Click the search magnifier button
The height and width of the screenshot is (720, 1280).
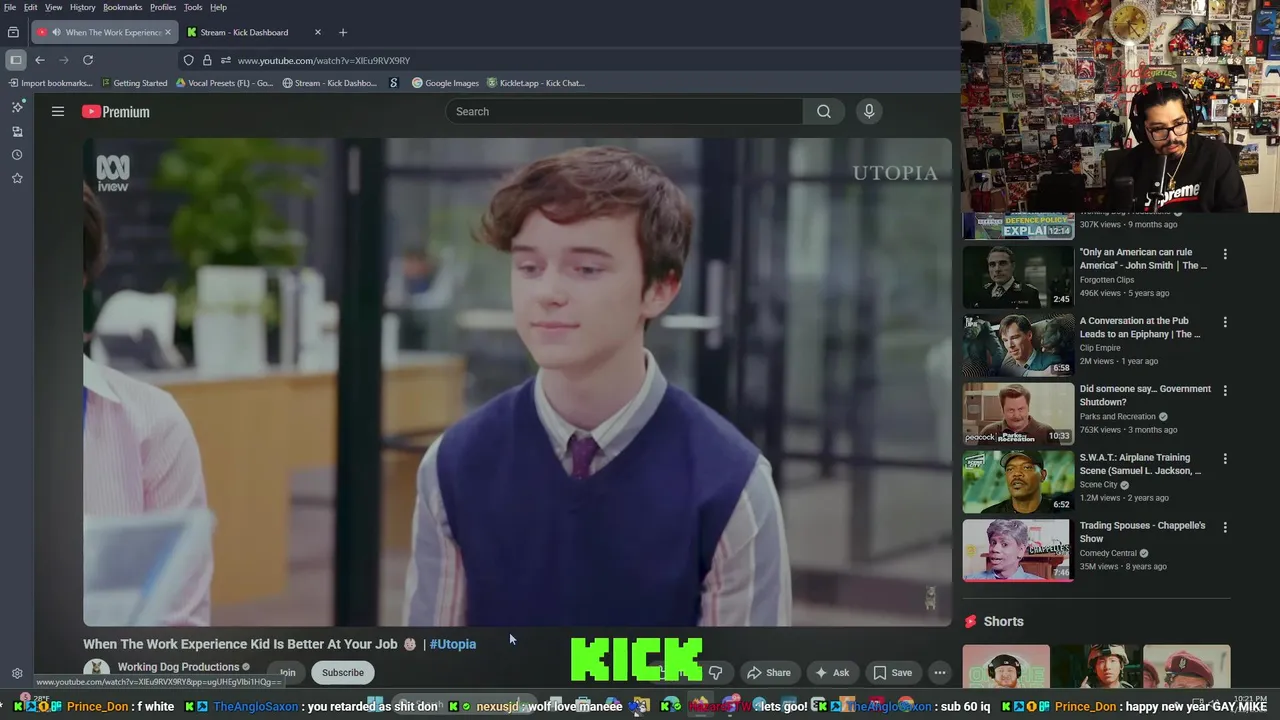823,111
